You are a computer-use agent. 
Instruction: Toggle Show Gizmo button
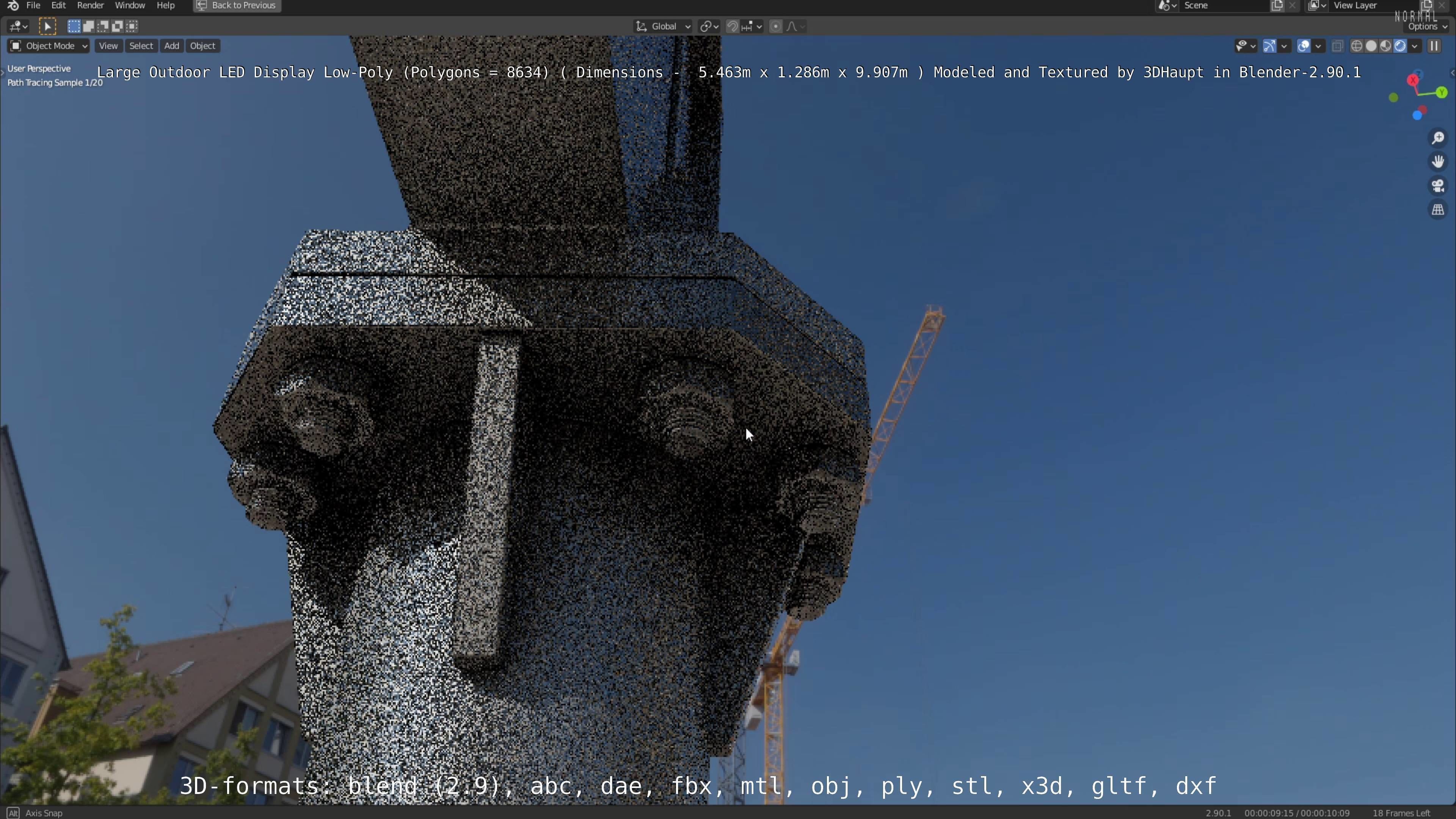coord(1269,46)
